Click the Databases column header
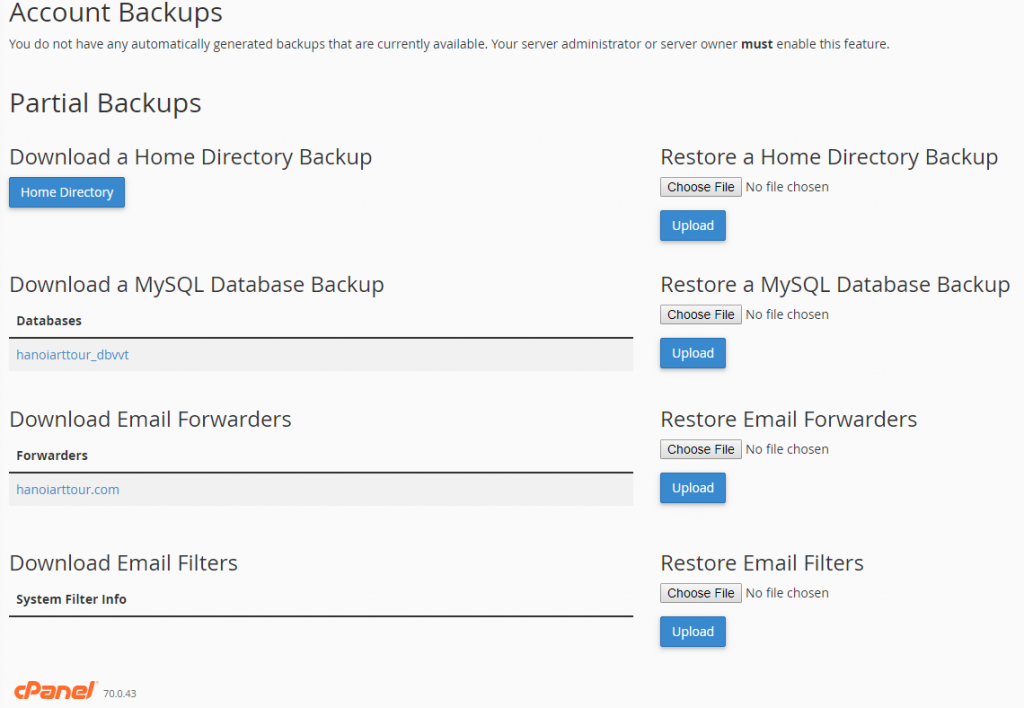Screen dimensions: 1024x708 pyautogui.click(x=49, y=321)
